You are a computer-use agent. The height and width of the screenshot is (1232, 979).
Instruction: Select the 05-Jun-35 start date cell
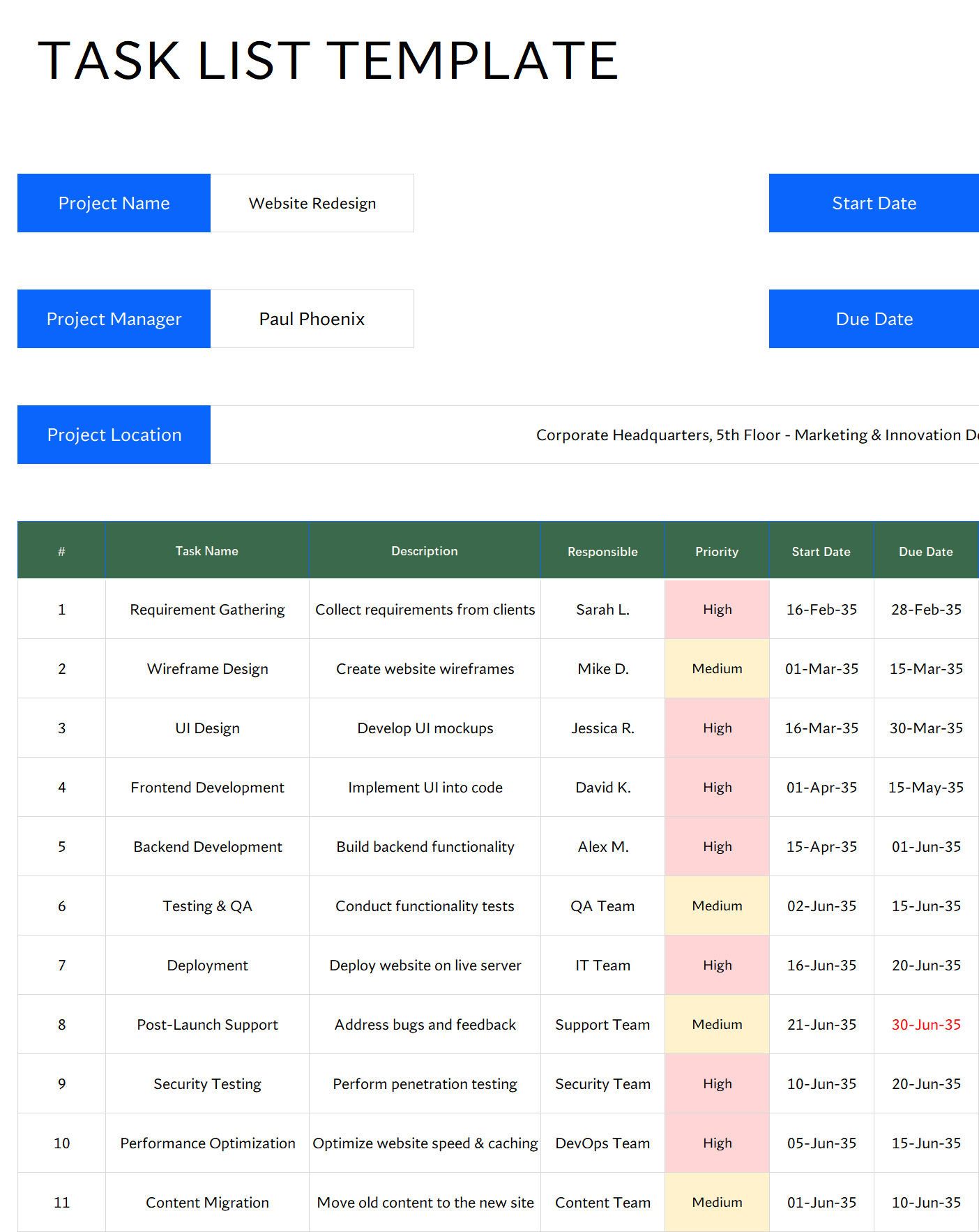tap(821, 1143)
